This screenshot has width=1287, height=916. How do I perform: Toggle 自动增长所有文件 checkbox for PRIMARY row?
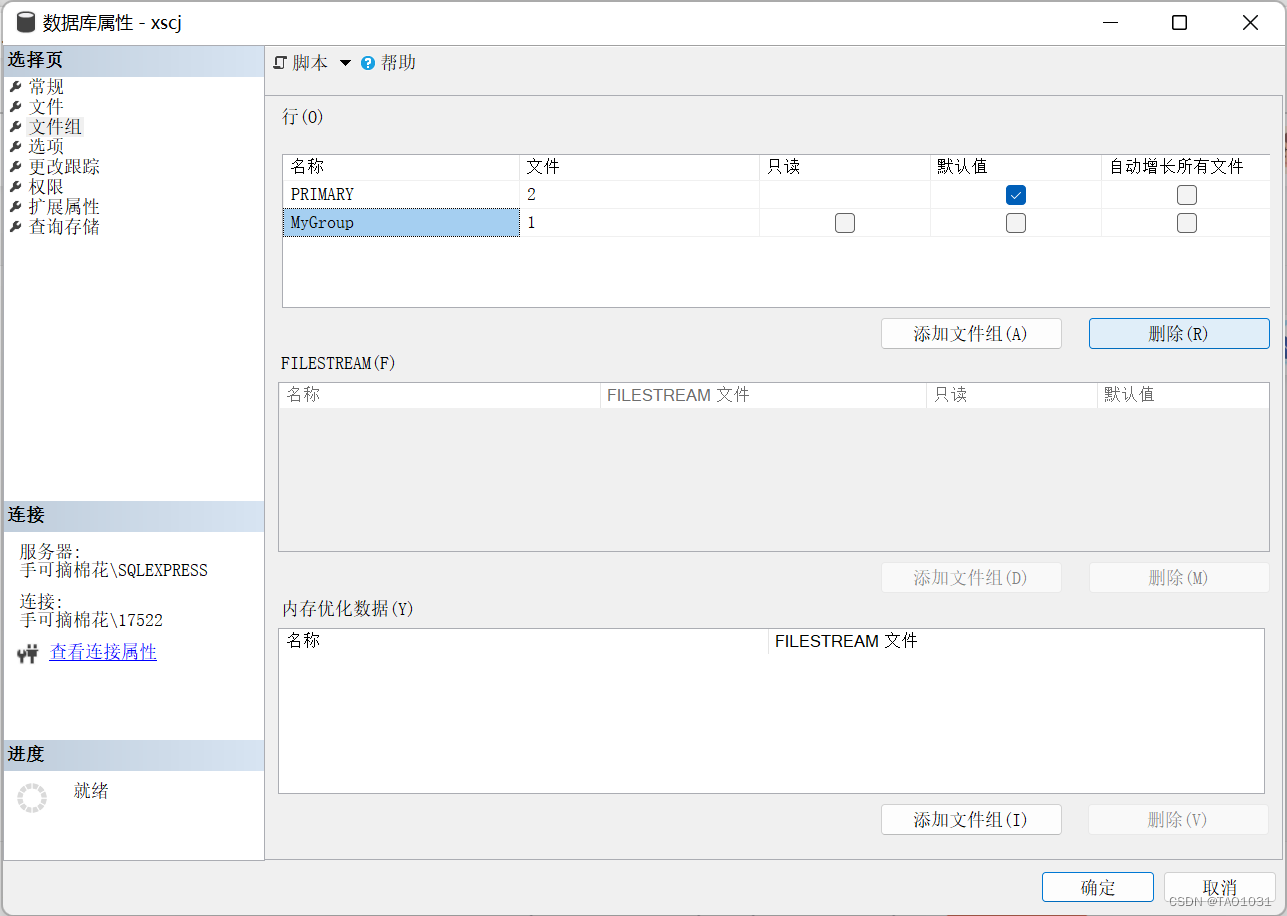tap(1187, 195)
